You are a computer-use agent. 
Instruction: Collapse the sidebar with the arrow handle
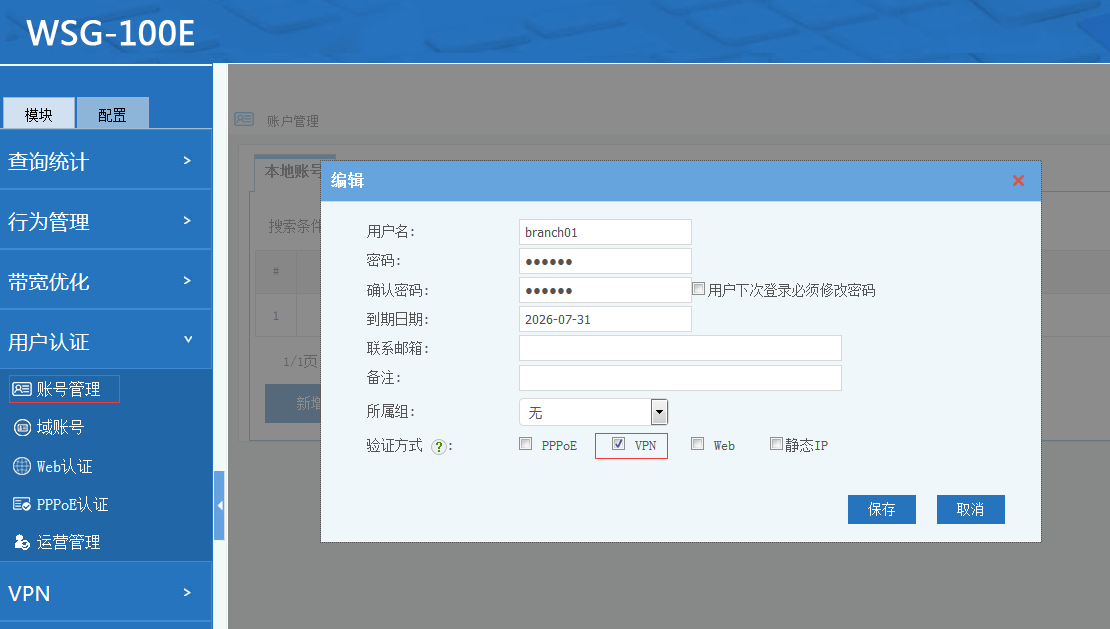219,505
